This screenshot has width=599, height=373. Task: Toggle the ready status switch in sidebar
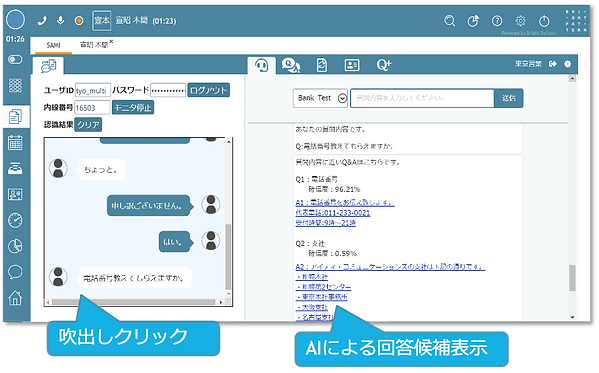pos(15,60)
